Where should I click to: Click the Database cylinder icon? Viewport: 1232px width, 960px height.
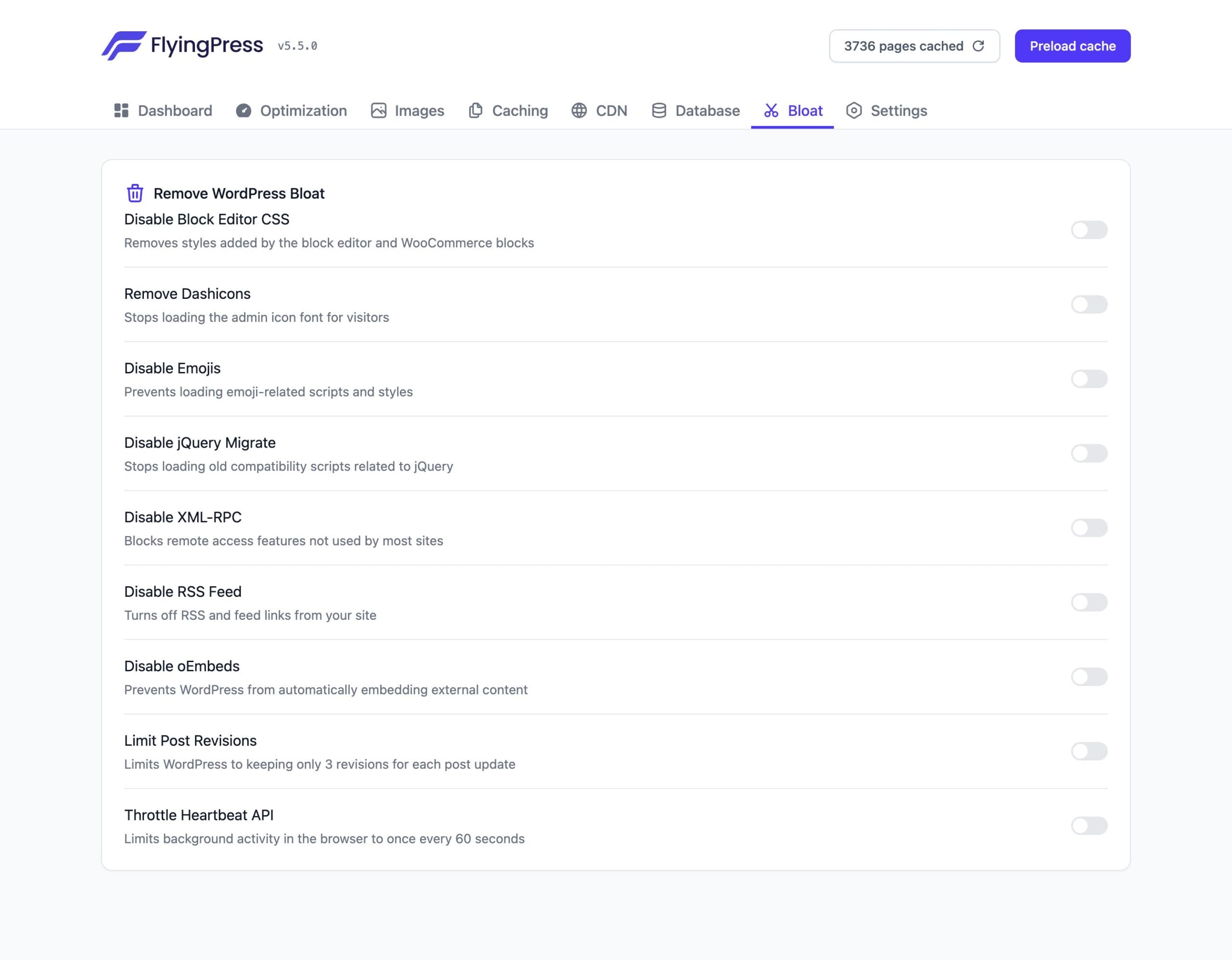[659, 111]
